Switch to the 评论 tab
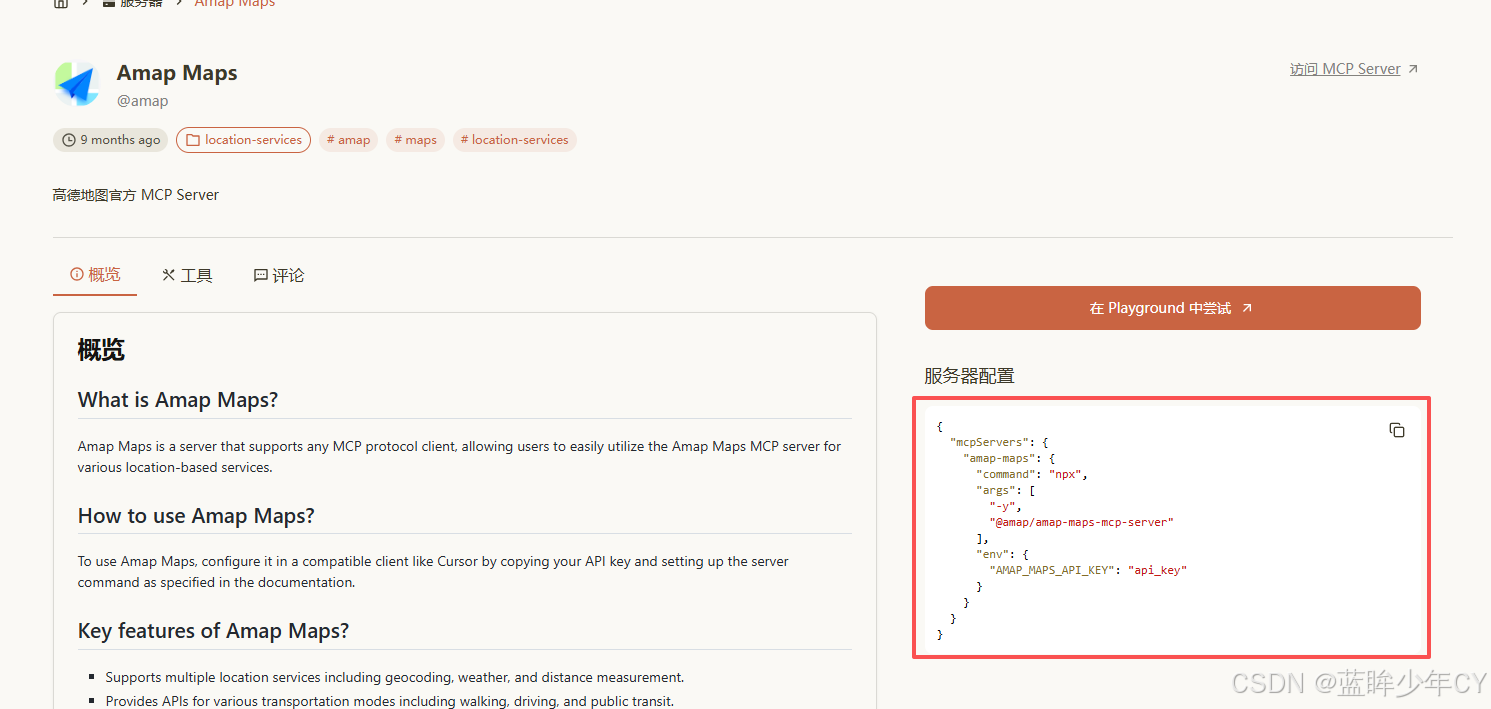The height and width of the screenshot is (709, 1491). 279,275
